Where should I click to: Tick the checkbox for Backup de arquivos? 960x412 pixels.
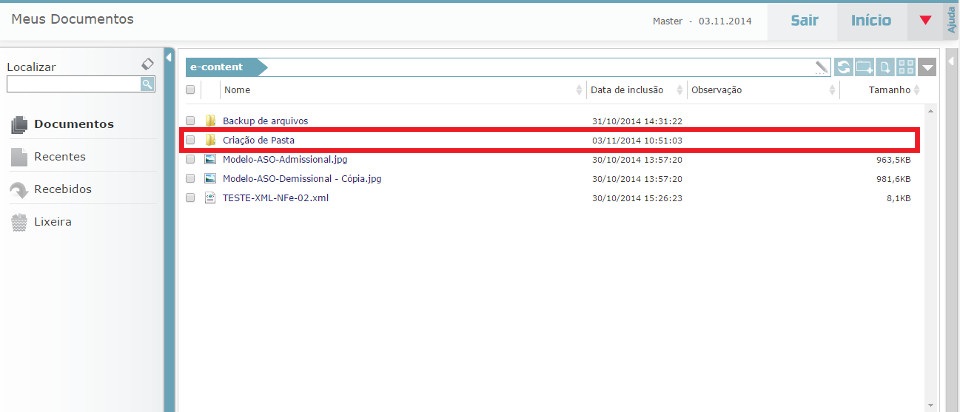(190, 121)
